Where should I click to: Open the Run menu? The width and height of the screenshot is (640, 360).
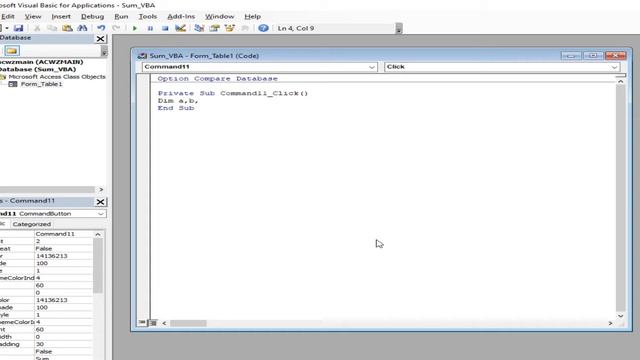click(121, 16)
